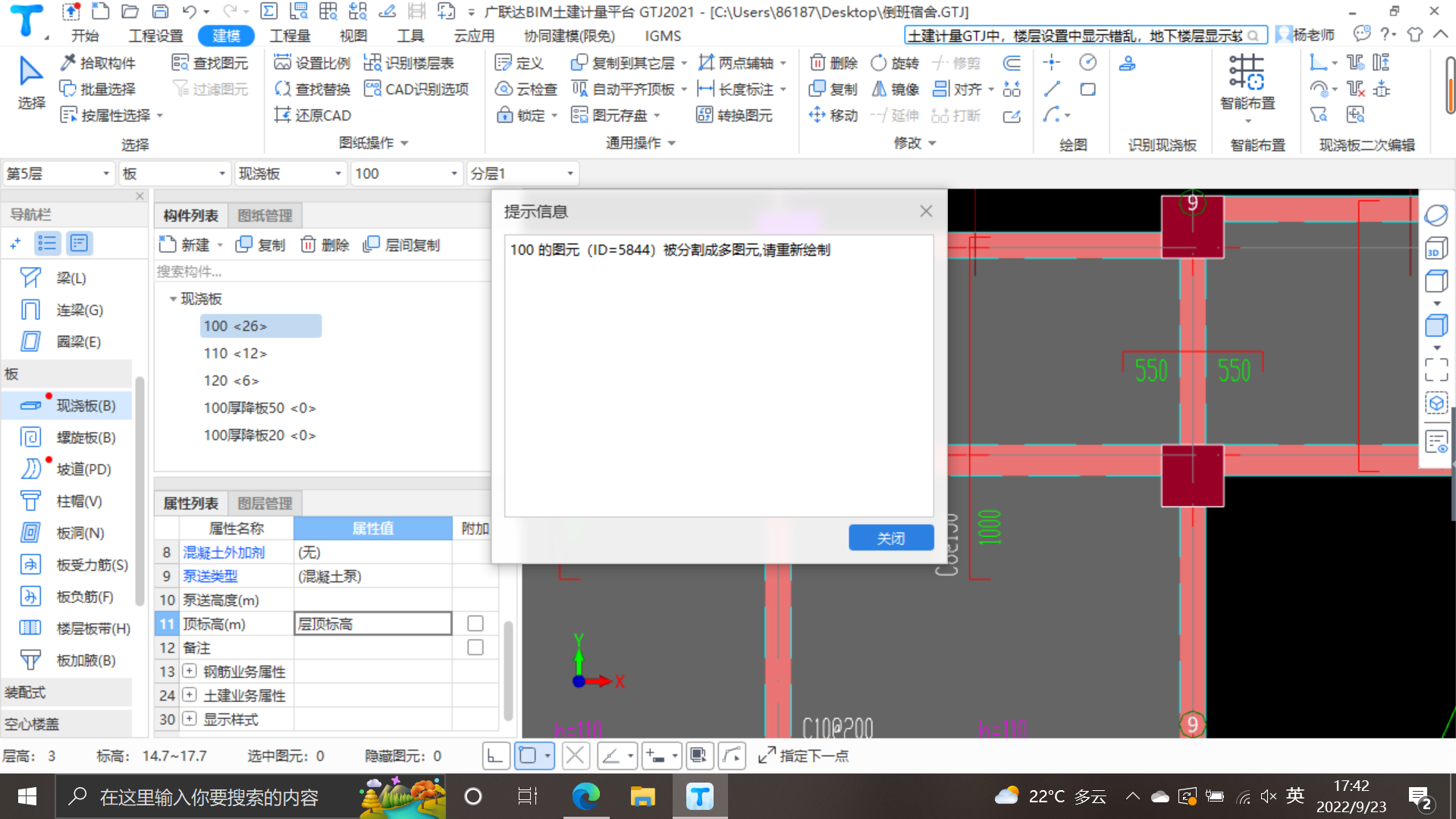Tick the 备注 附加 checkbox
The image size is (1456, 819).
click(475, 648)
